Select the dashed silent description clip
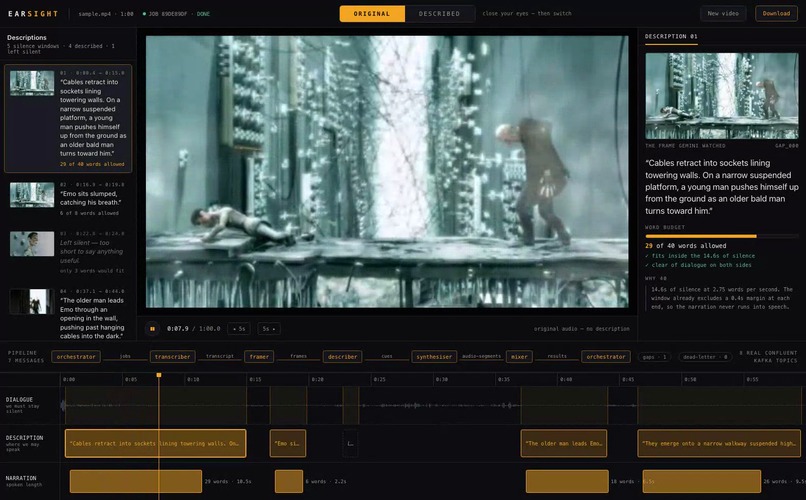Image resolution: width=806 pixels, height=500 pixels. click(350, 443)
